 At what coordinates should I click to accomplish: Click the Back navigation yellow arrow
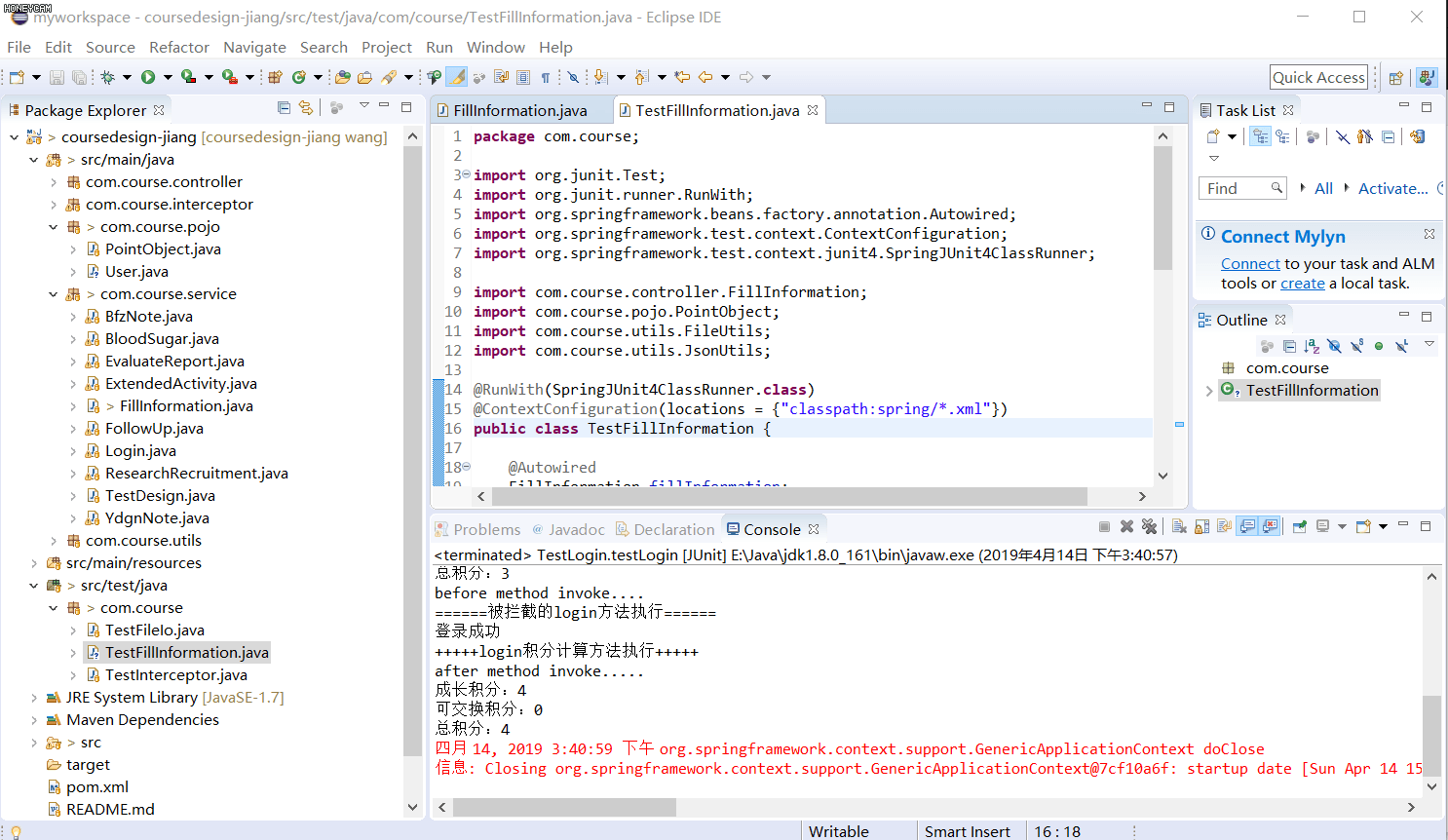pos(705,77)
